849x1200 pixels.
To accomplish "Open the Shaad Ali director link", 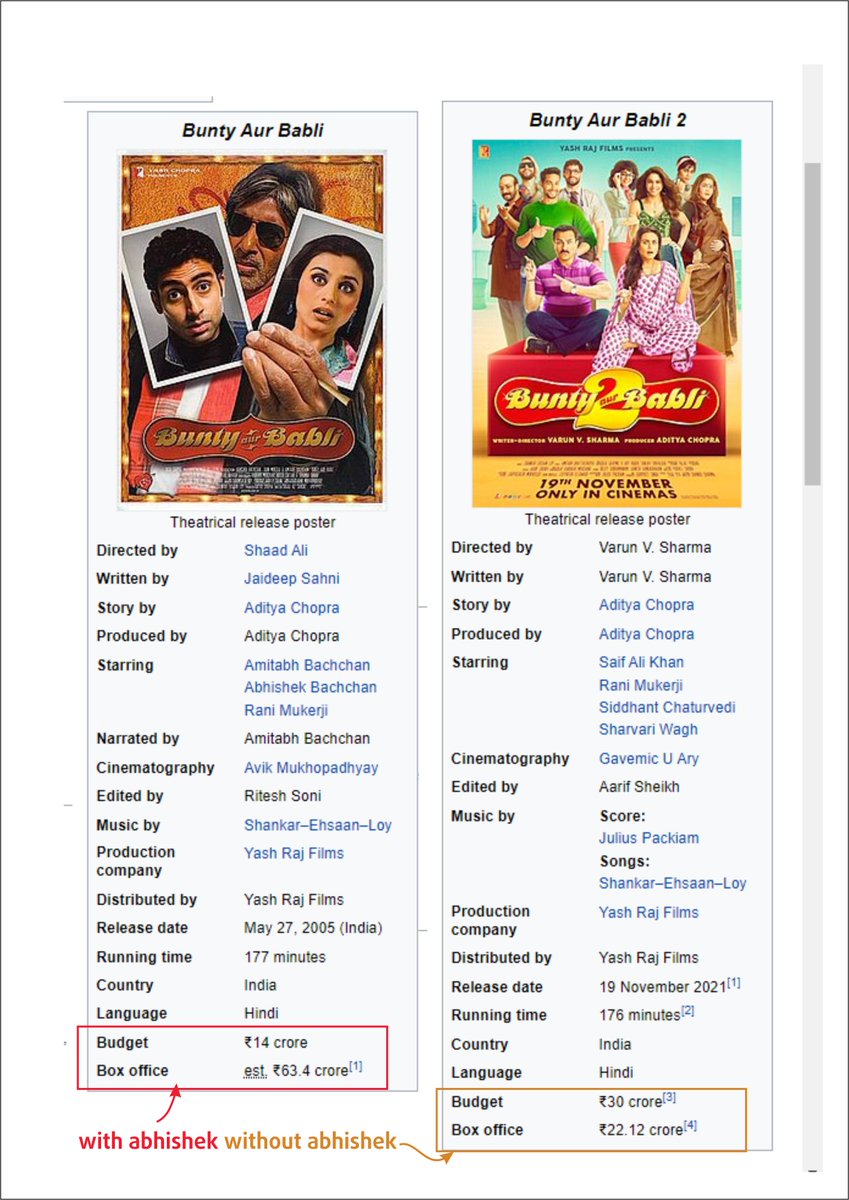I will tap(276, 550).
